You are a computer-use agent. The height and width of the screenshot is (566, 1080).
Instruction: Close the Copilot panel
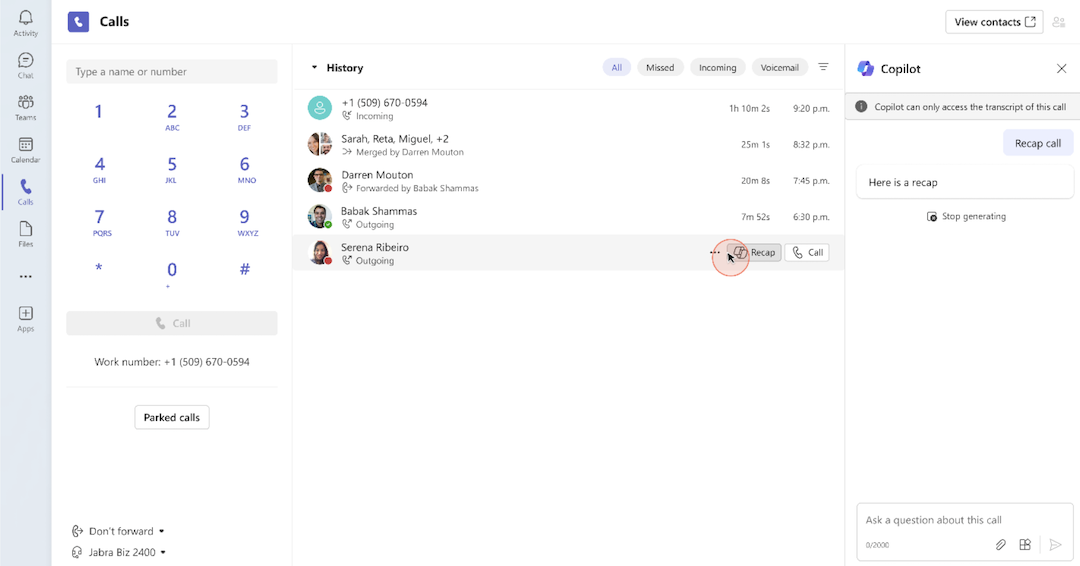coord(1061,68)
